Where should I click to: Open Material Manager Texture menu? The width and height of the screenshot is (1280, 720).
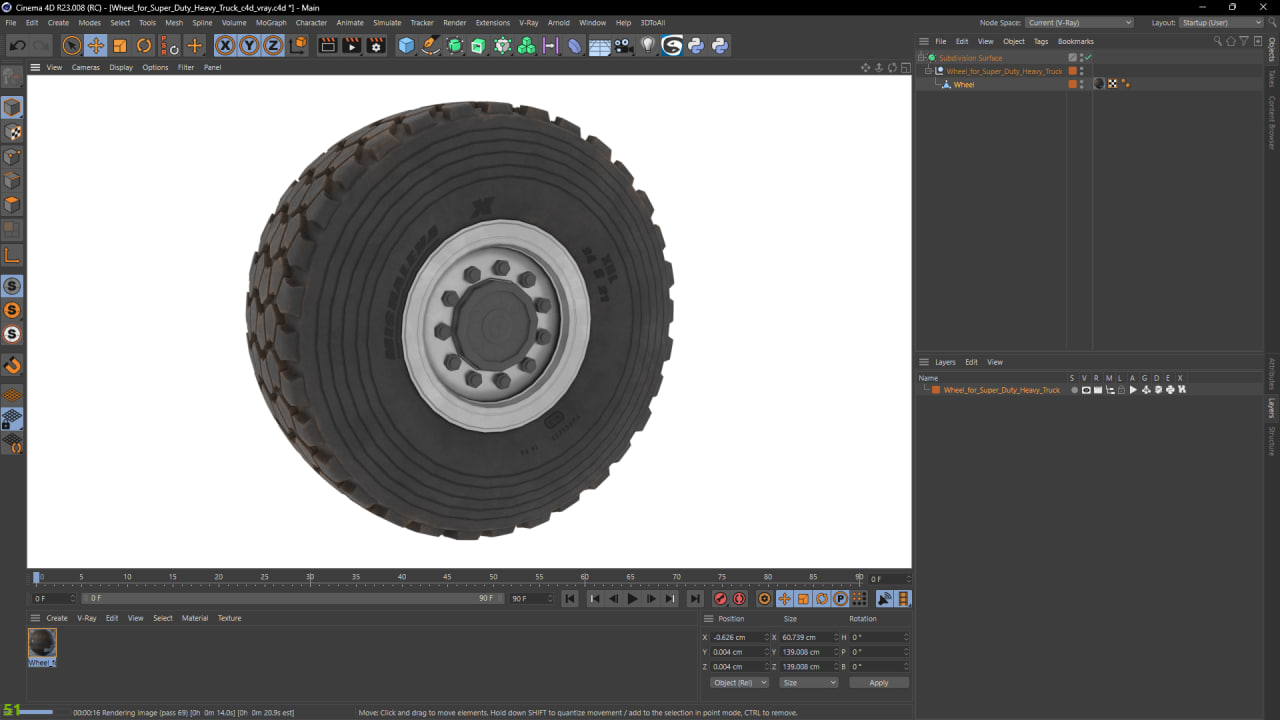(x=230, y=618)
